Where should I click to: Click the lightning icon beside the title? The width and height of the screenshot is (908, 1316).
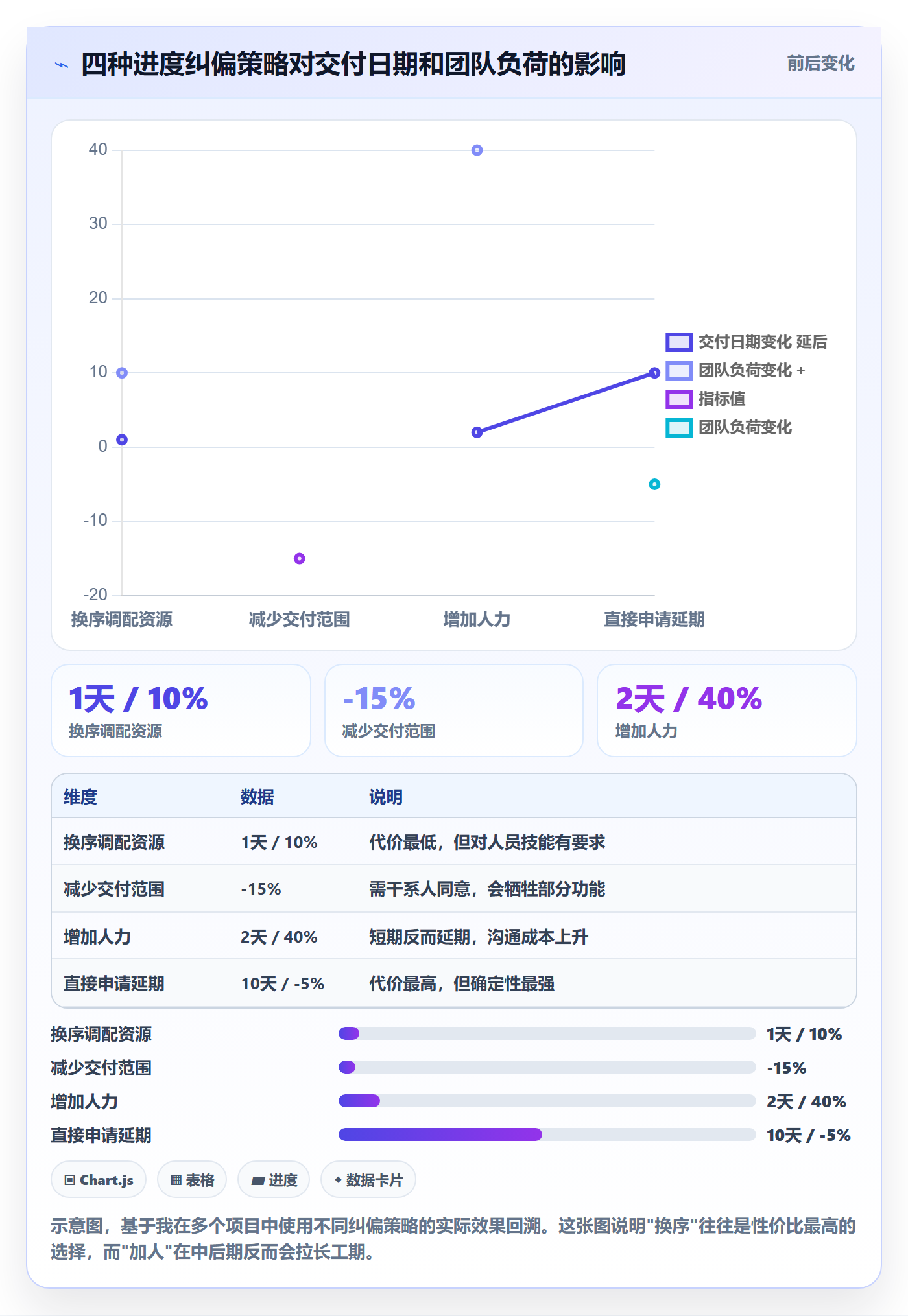[x=62, y=65]
